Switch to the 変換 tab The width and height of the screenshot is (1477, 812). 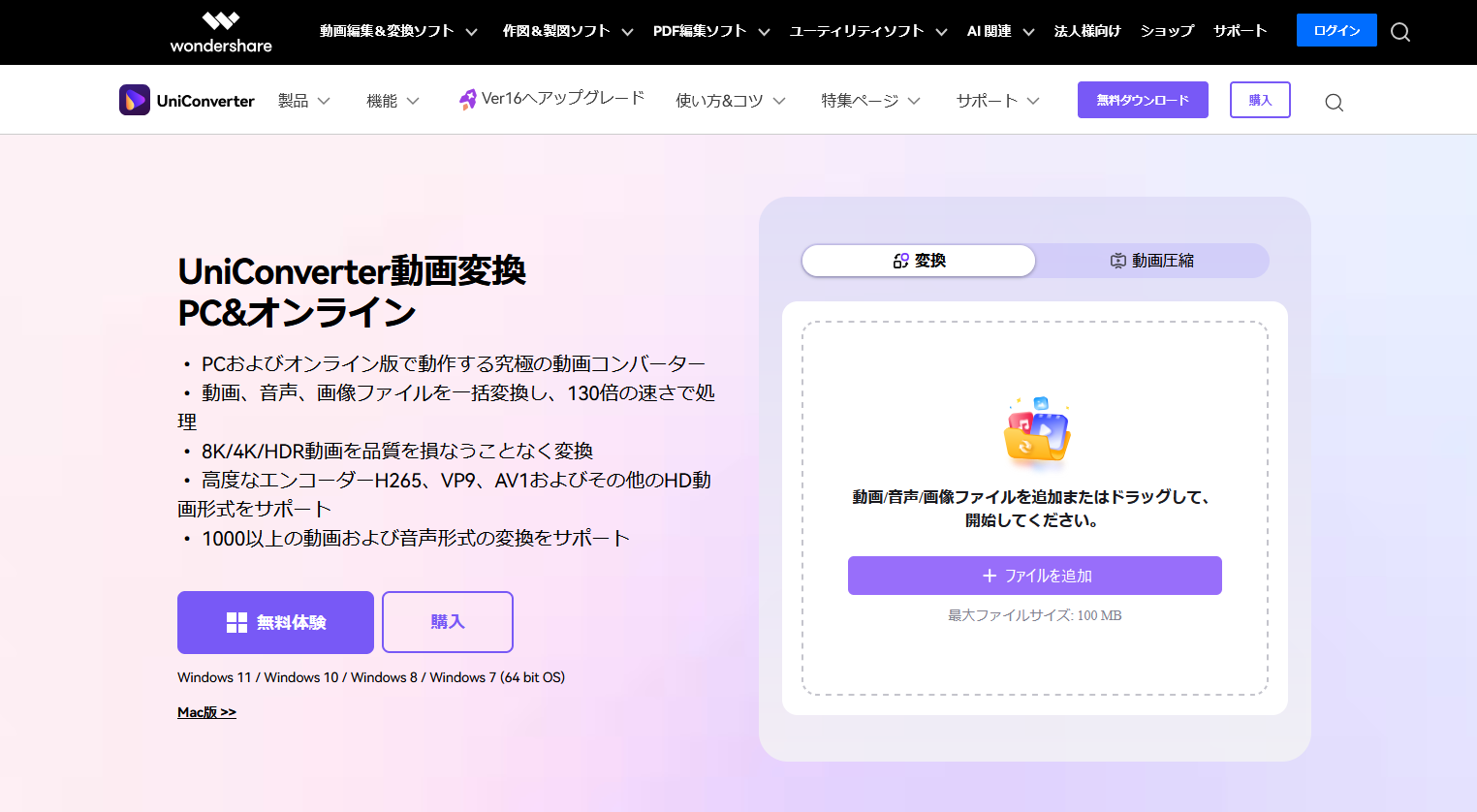(919, 261)
